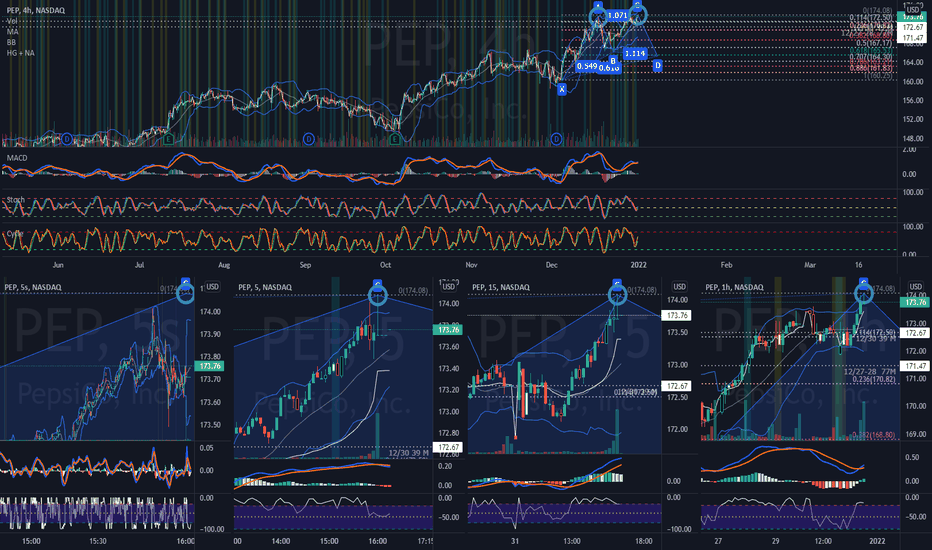Click the 172.67 price label on the 4h axis

[912, 27]
